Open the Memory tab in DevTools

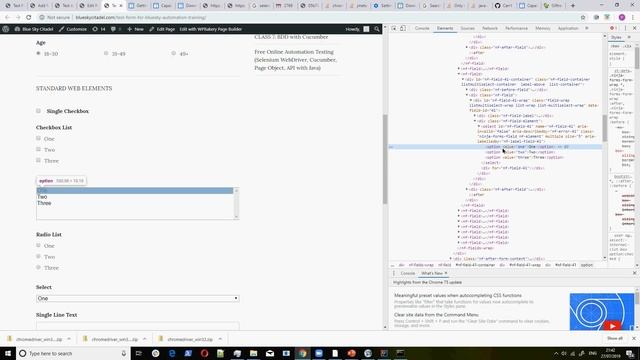click(x=543, y=28)
